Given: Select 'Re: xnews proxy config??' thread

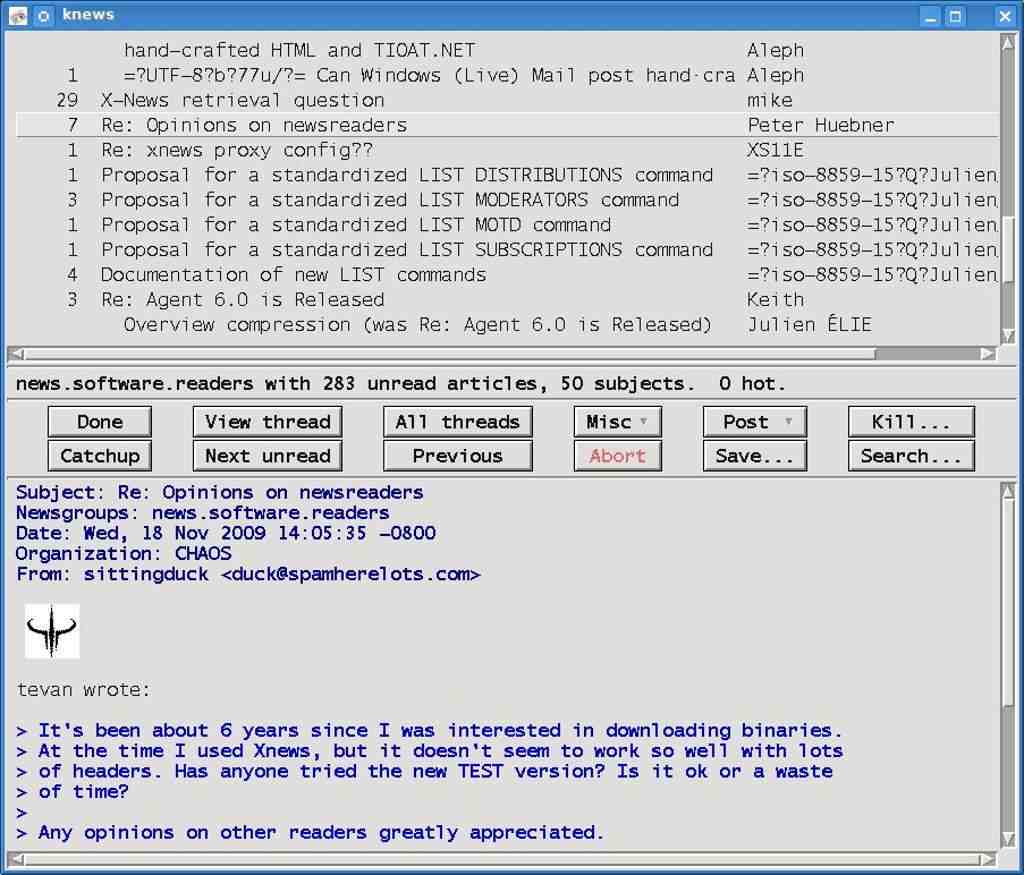Looking at the screenshot, I should click(x=237, y=150).
